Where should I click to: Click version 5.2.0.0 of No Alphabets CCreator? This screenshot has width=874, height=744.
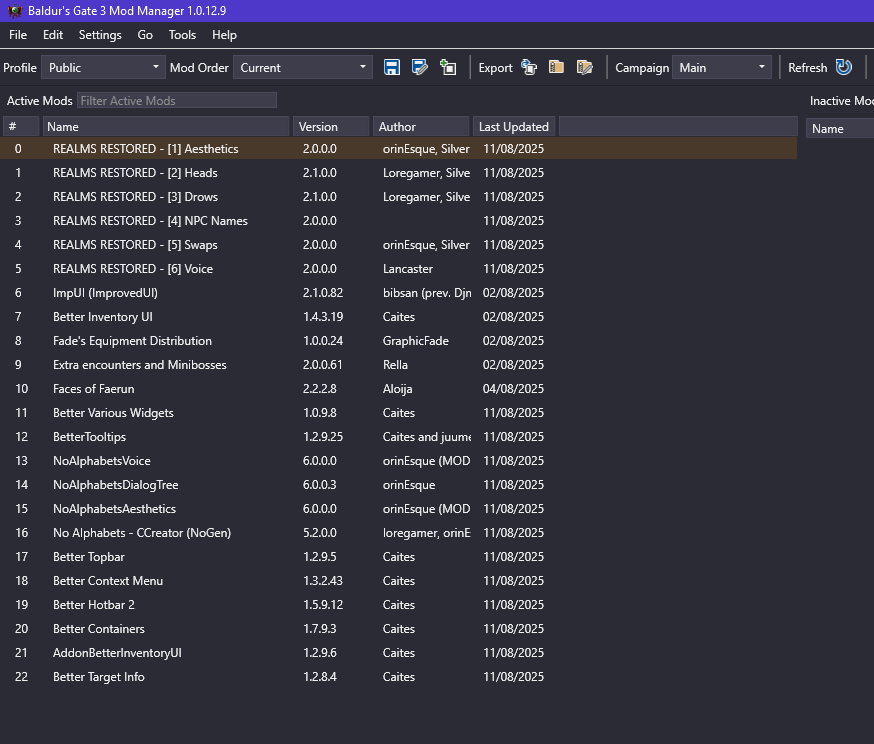(x=319, y=532)
